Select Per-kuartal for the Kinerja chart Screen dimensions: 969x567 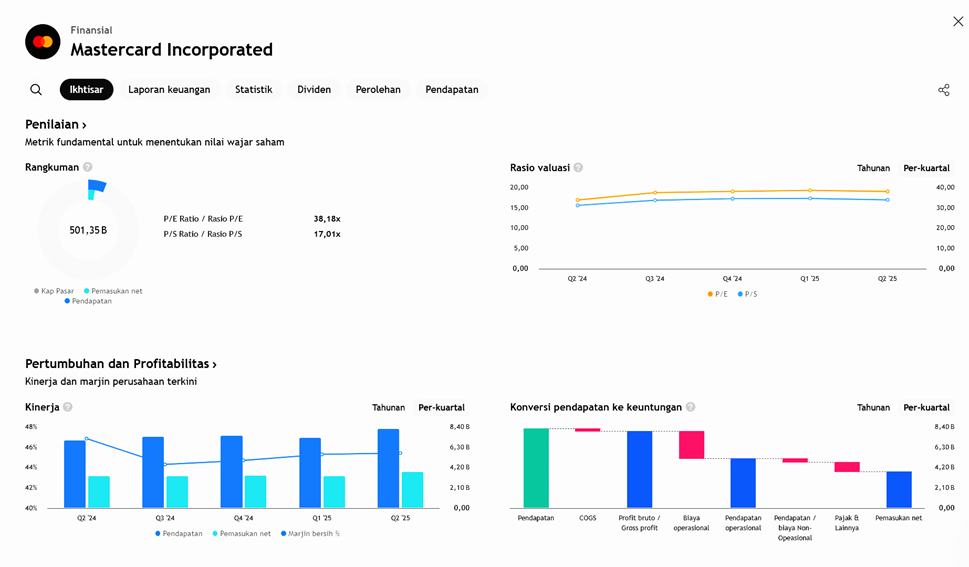point(441,408)
